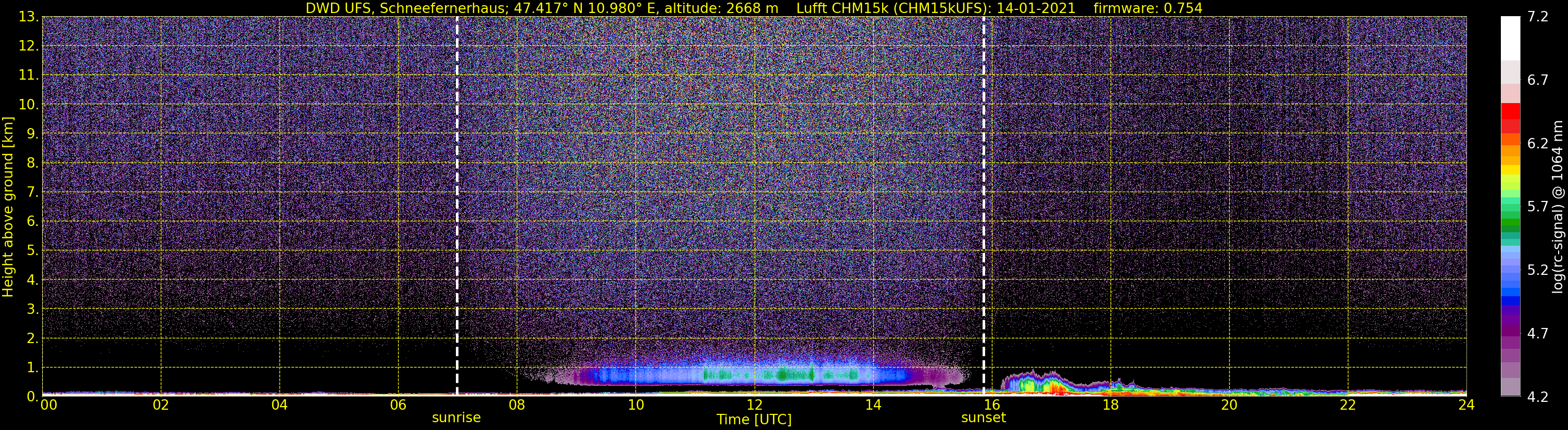Viewport: 1568px width, 430px height.
Task: Click the time axis tick label 24
Action: coord(1467,406)
